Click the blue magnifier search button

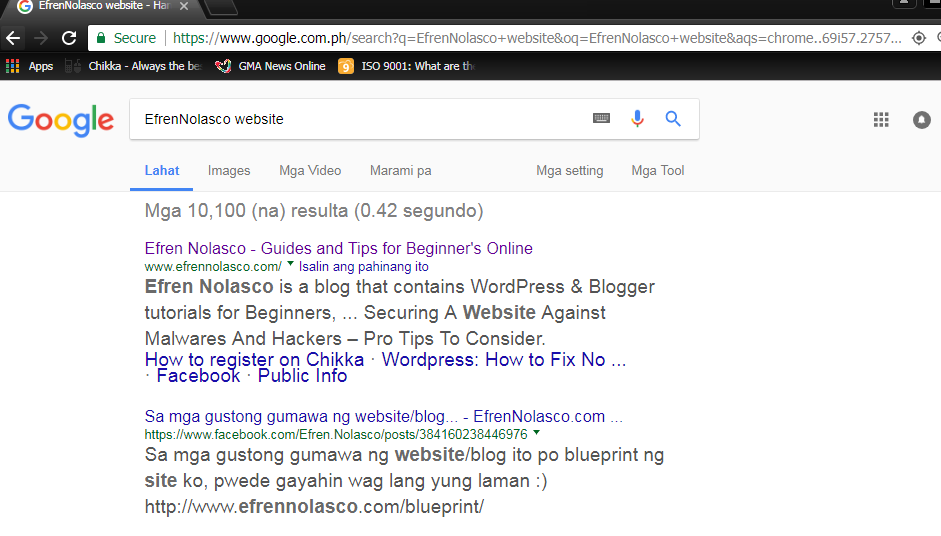tap(673, 119)
